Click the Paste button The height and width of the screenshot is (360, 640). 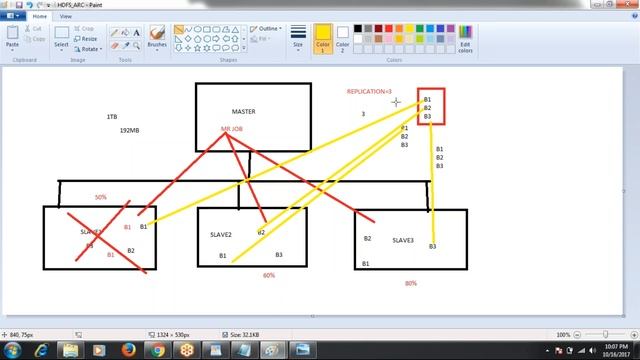(12, 36)
